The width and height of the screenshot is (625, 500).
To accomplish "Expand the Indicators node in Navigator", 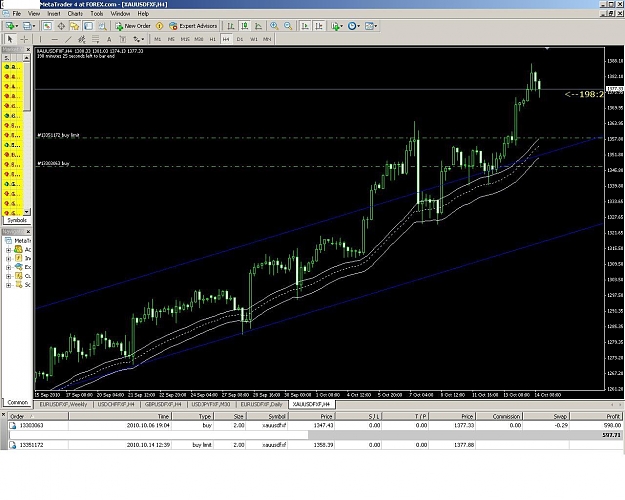I will (x=8, y=259).
